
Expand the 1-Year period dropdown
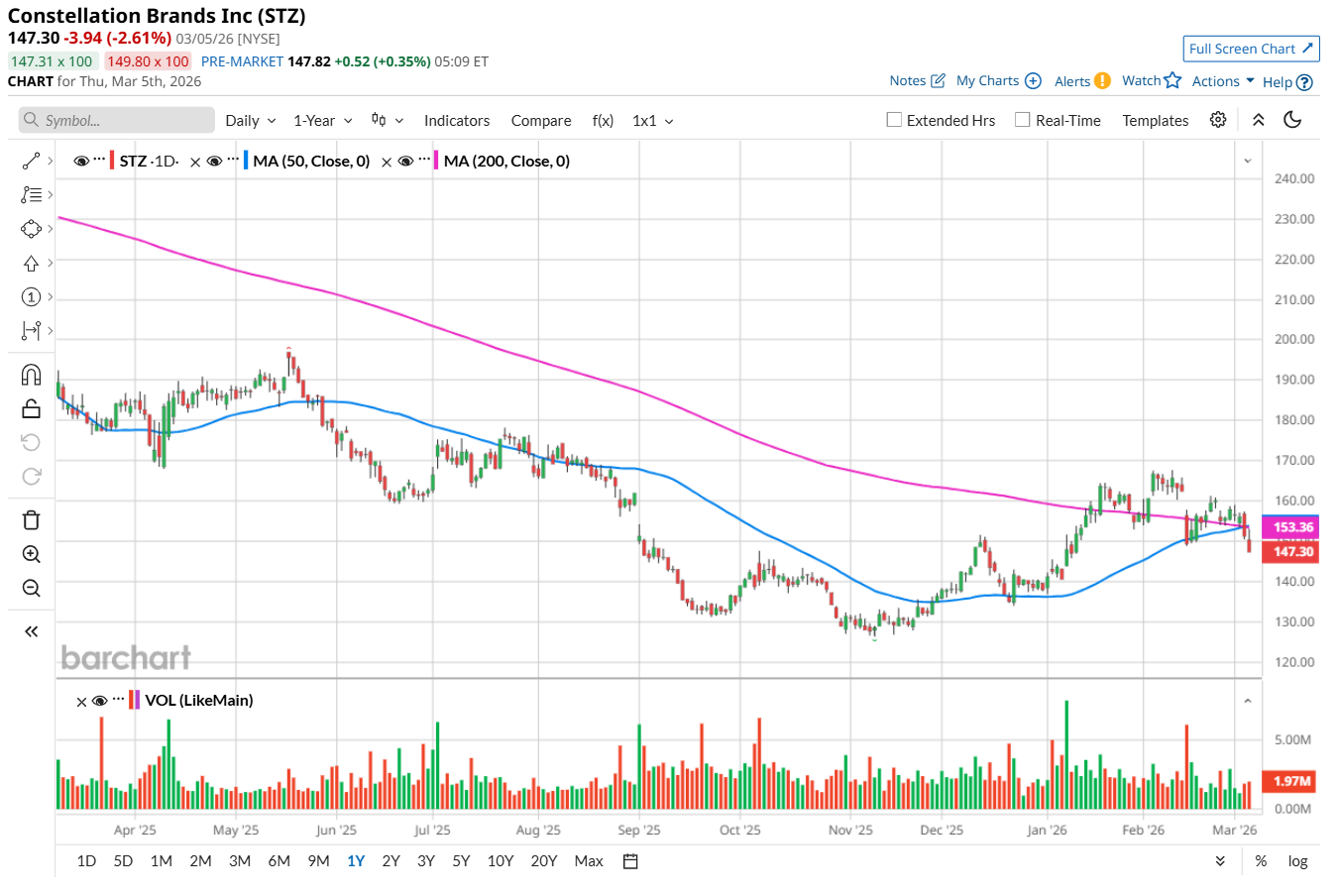[322, 121]
